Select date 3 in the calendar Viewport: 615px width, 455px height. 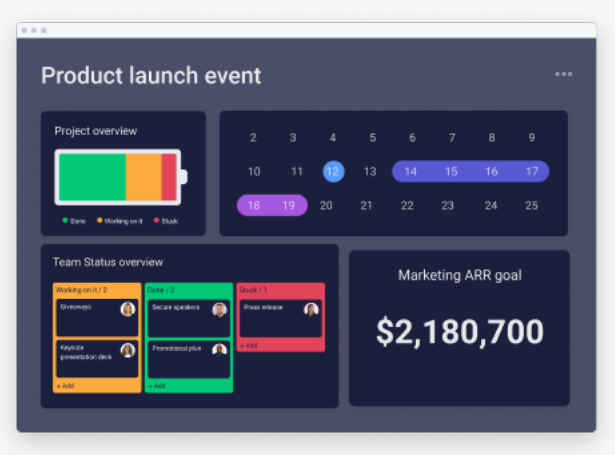pyautogui.click(x=293, y=138)
